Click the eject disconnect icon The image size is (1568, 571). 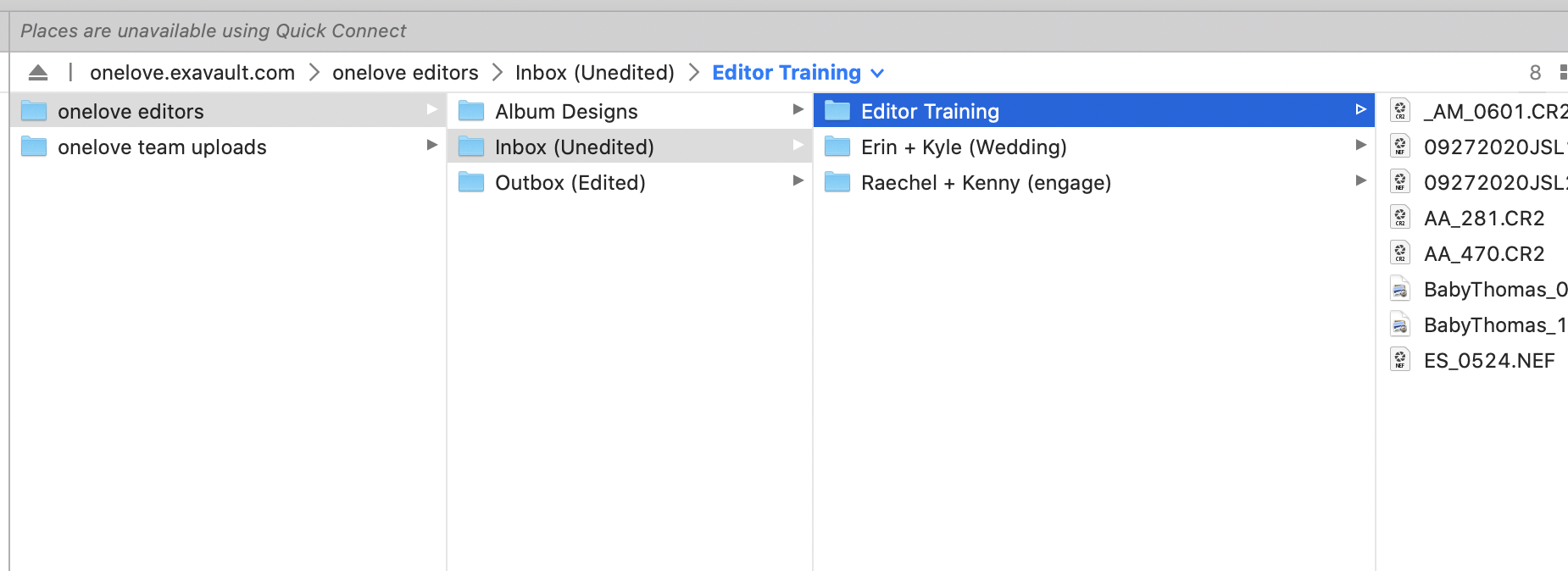pos(38,73)
